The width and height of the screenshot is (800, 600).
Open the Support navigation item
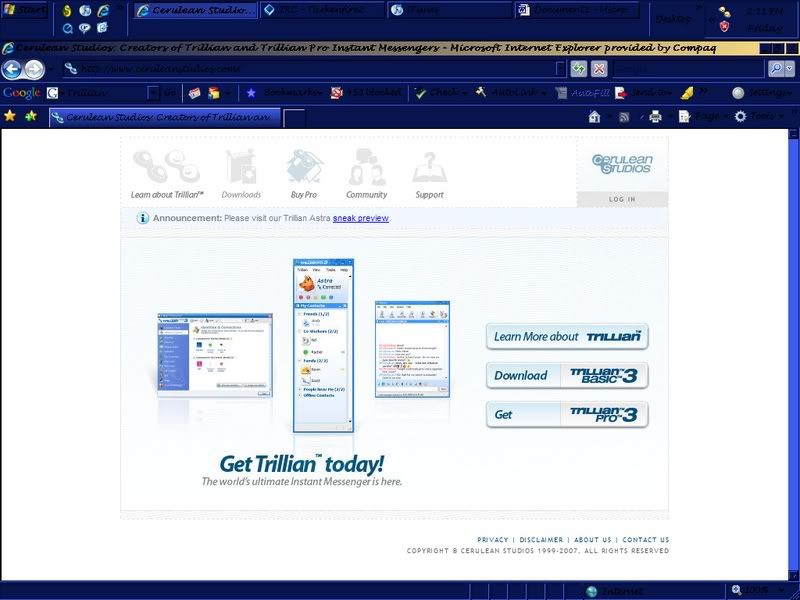click(429, 174)
